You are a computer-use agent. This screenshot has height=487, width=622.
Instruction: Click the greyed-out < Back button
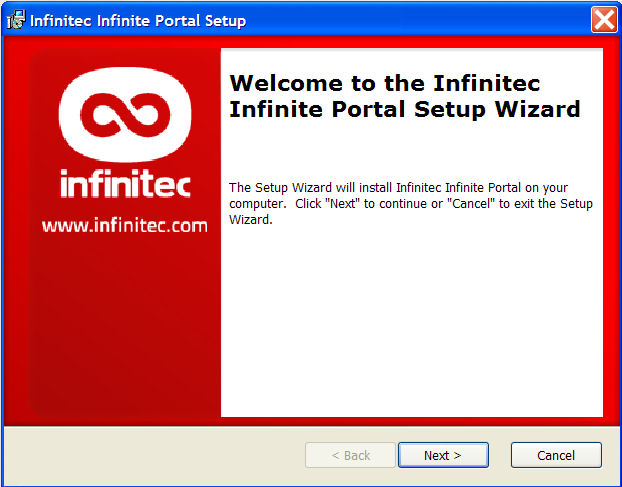coord(350,455)
